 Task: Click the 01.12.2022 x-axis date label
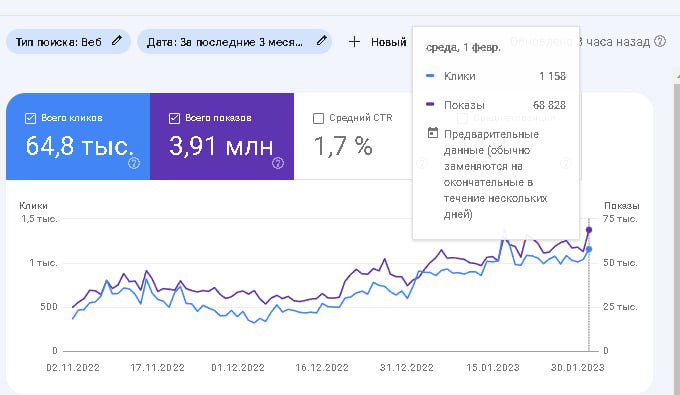tap(238, 368)
